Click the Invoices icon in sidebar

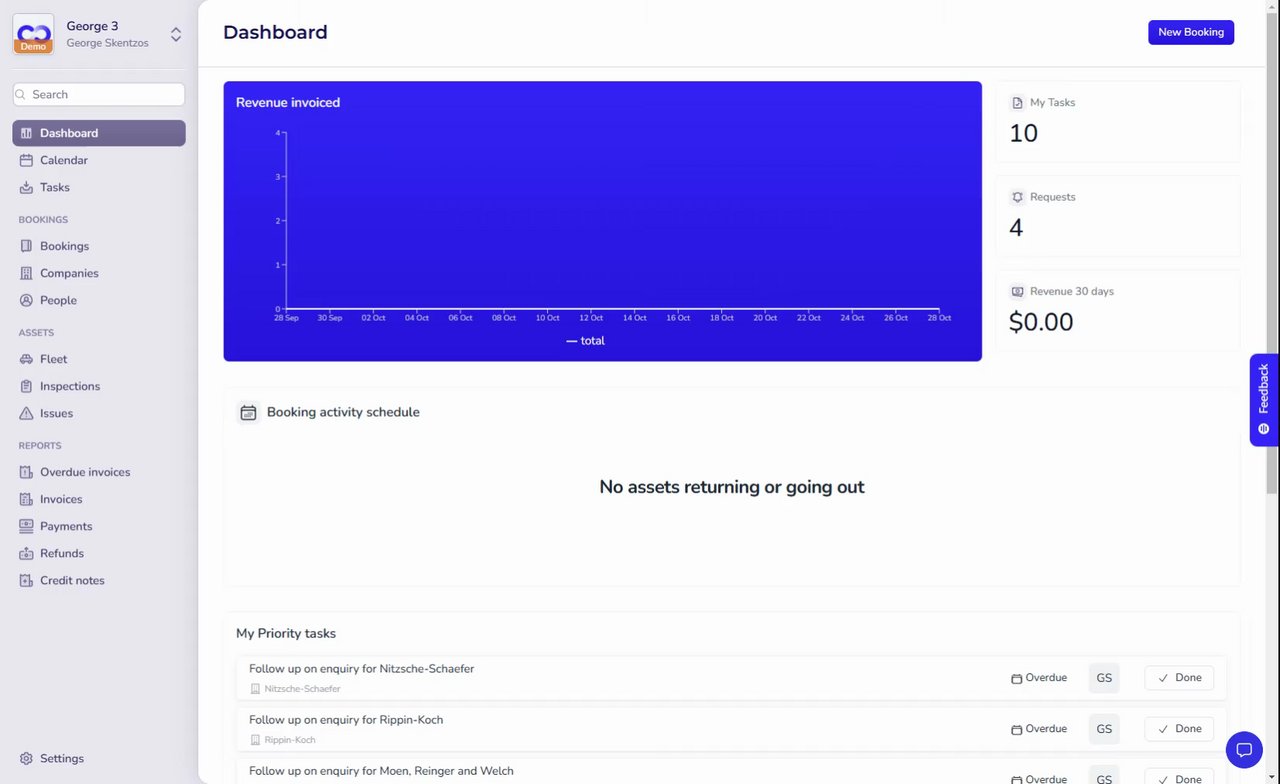click(26, 499)
